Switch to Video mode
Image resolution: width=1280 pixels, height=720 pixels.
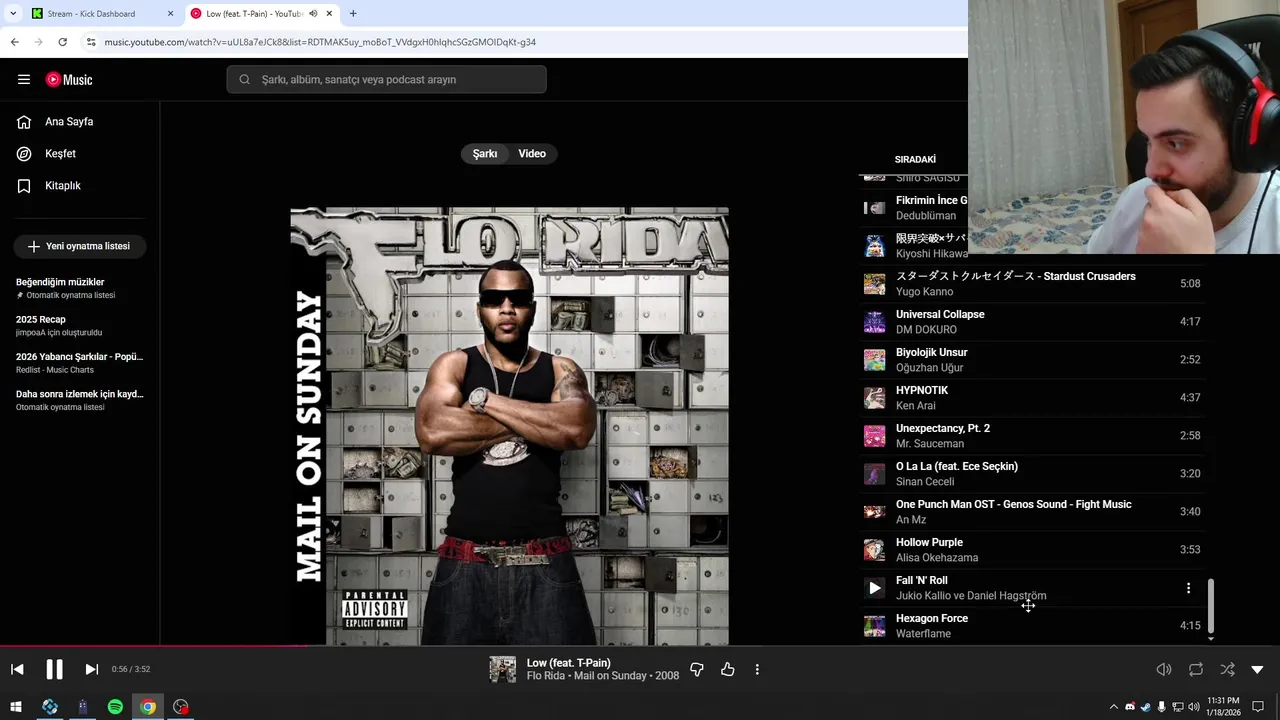[x=532, y=154]
